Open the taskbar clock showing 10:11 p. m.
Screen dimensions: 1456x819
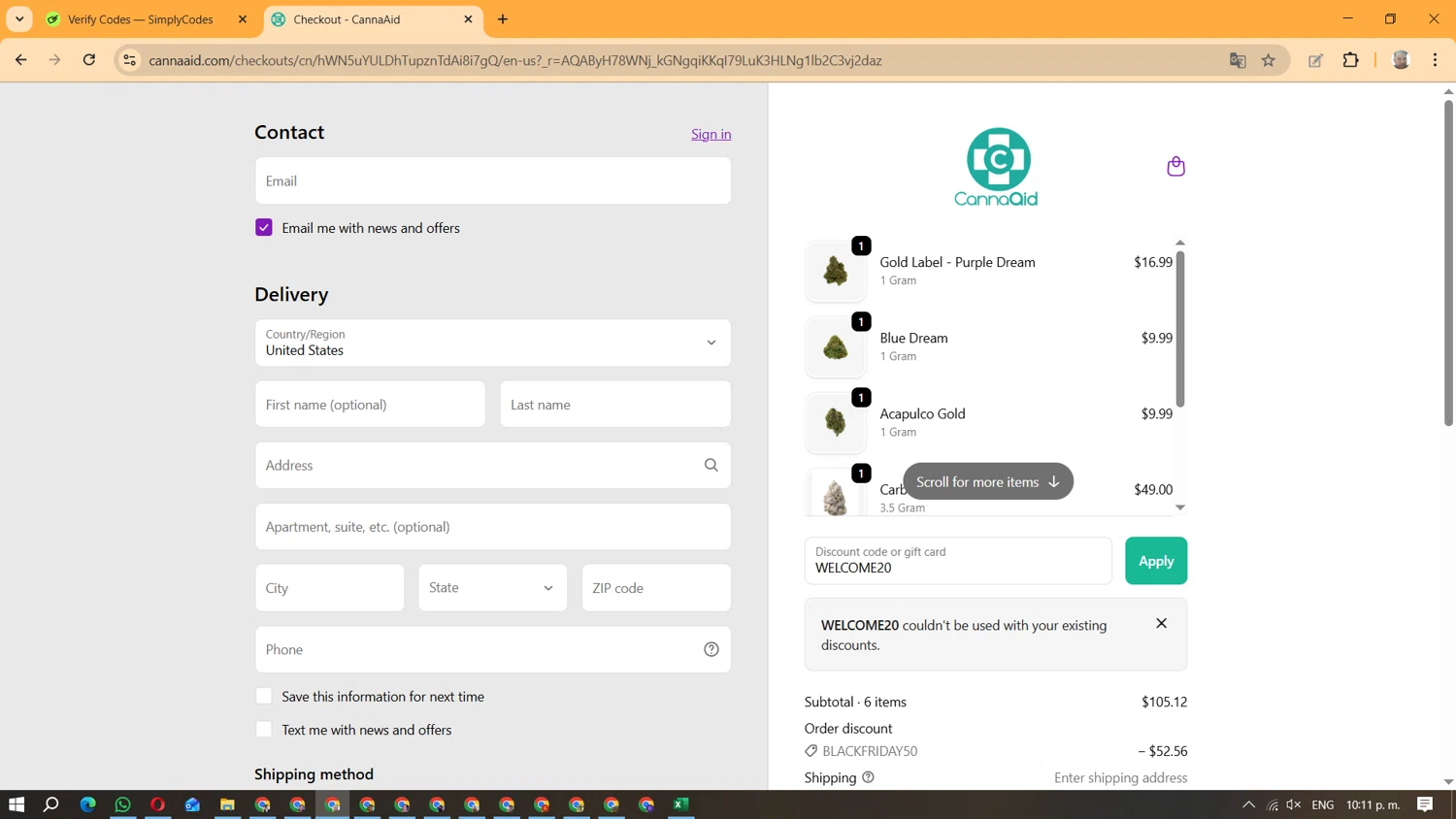point(1373,804)
